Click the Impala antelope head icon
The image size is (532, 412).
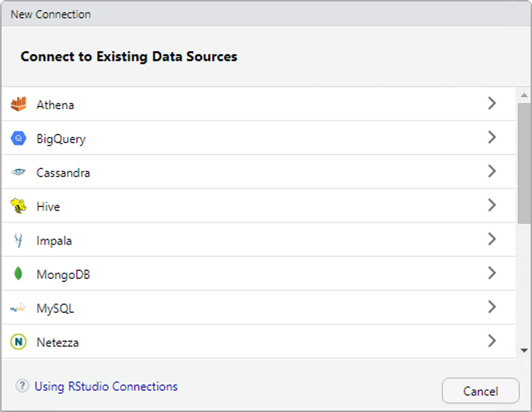click(18, 240)
